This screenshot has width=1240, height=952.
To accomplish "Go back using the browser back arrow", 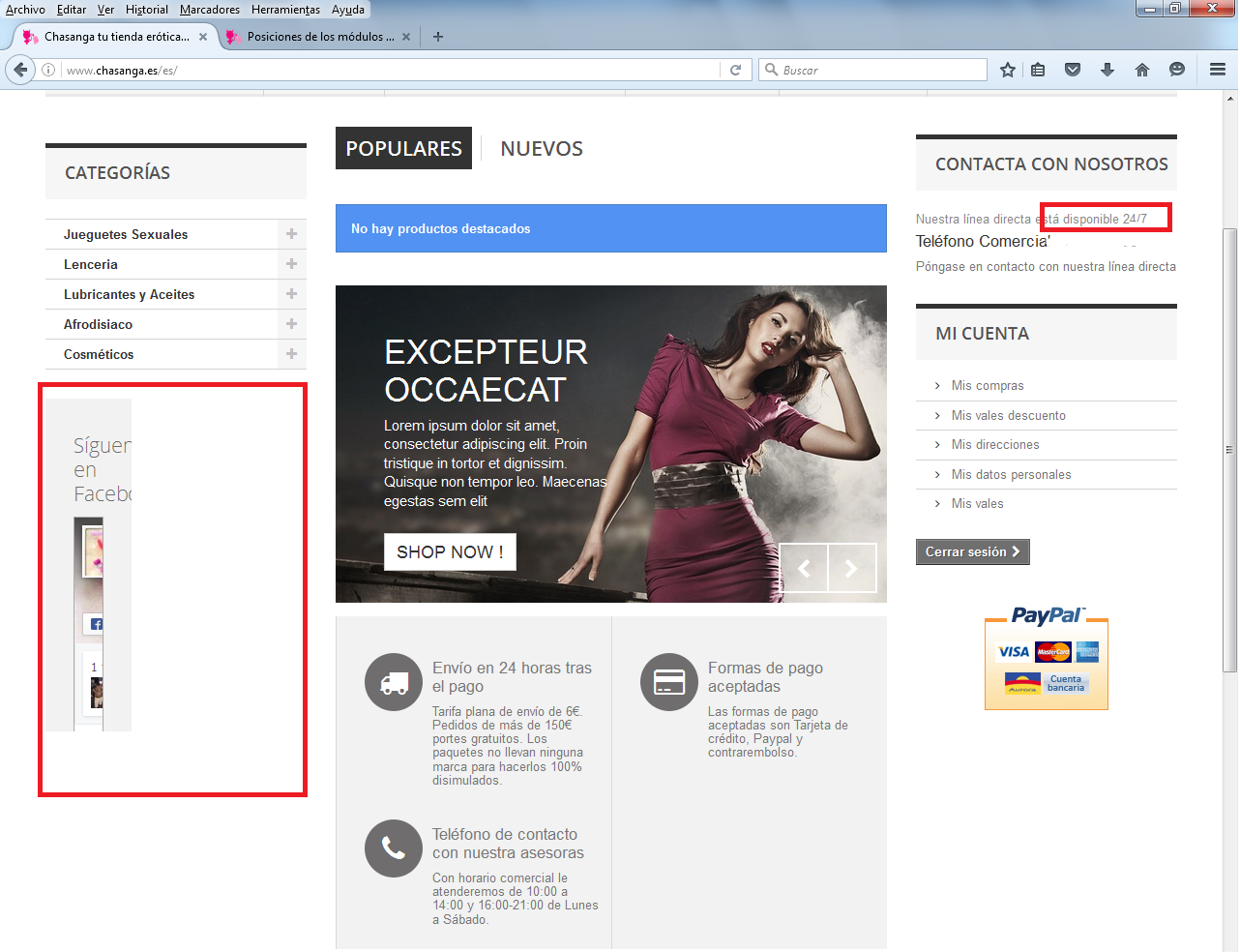I will 20,70.
